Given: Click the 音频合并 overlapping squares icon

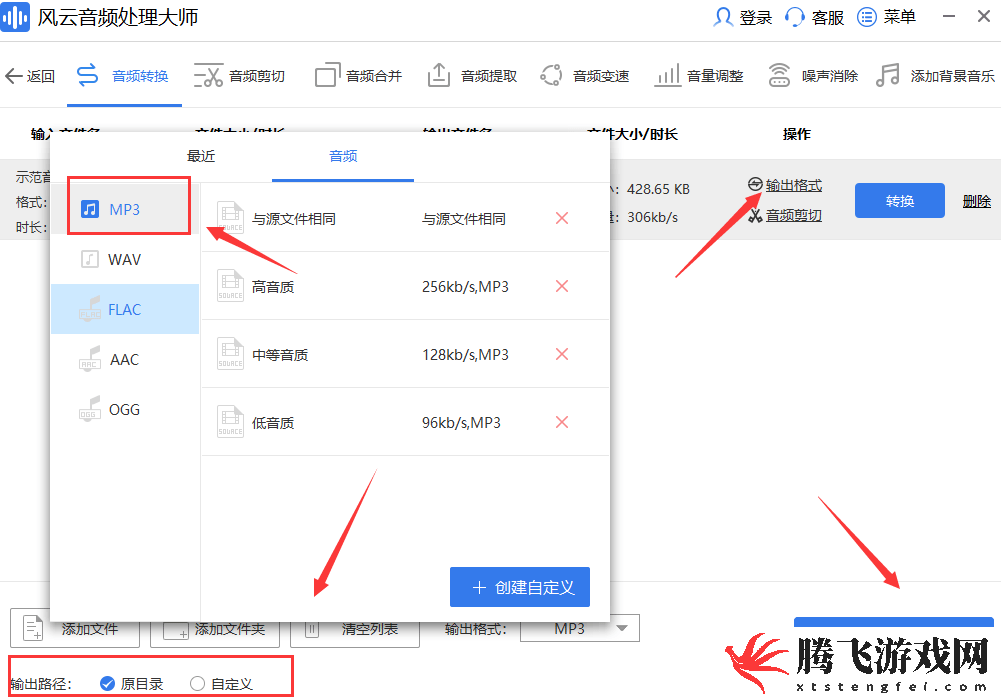Looking at the screenshot, I should 327,75.
